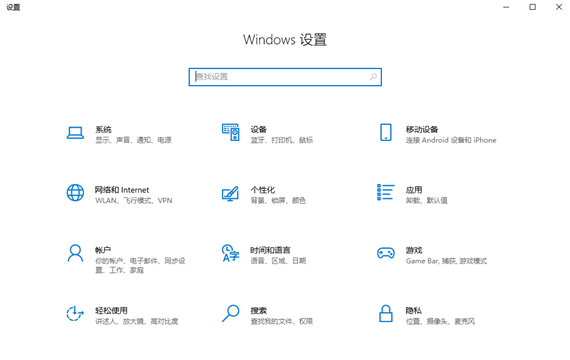This screenshot has height=360, width=570.
Task: Select the 隐私 heading
Action: [414, 310]
